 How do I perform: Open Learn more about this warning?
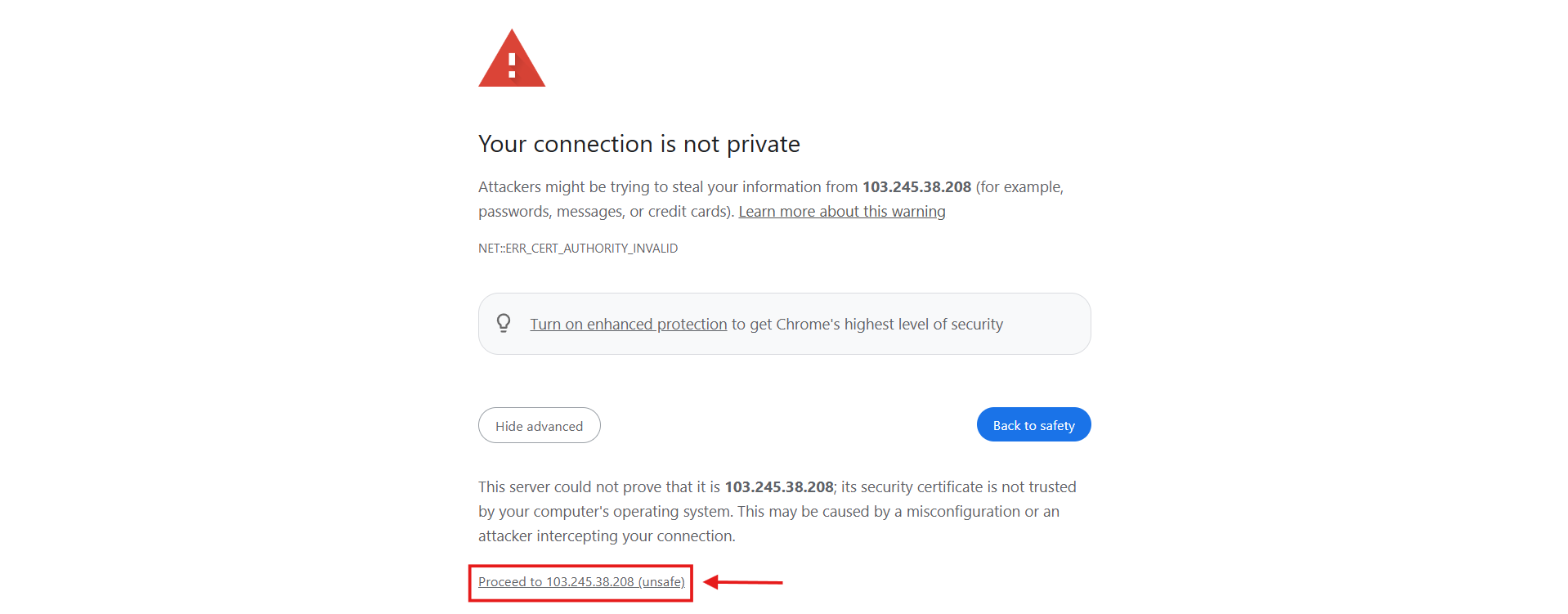(842, 212)
